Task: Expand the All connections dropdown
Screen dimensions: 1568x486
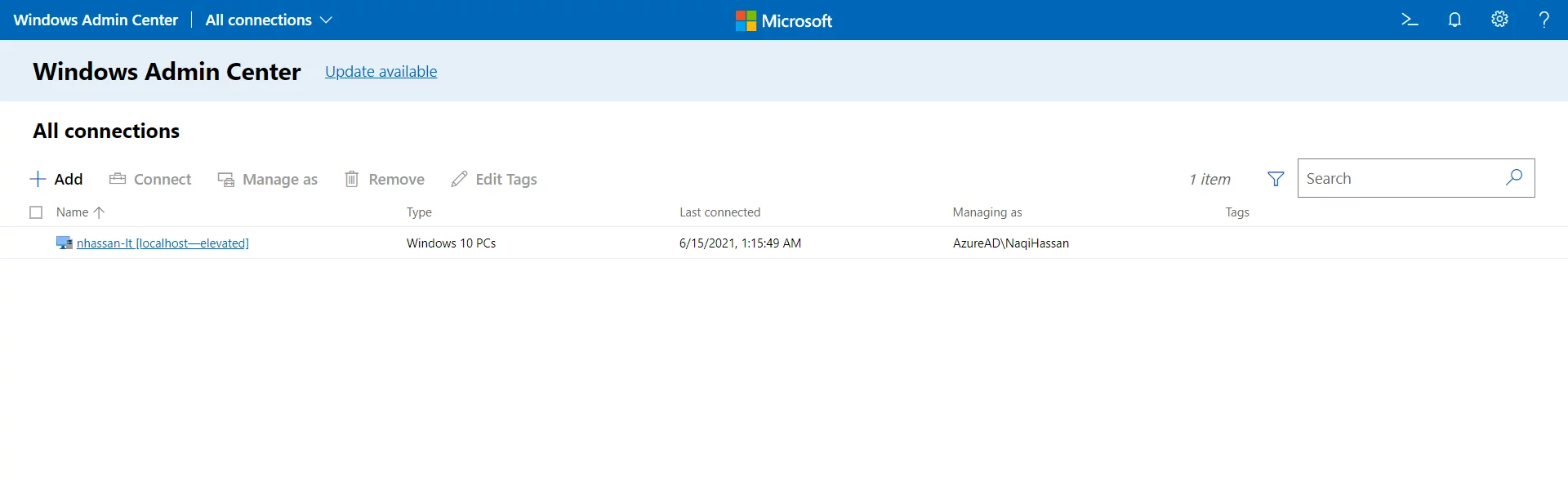Action: (x=269, y=20)
